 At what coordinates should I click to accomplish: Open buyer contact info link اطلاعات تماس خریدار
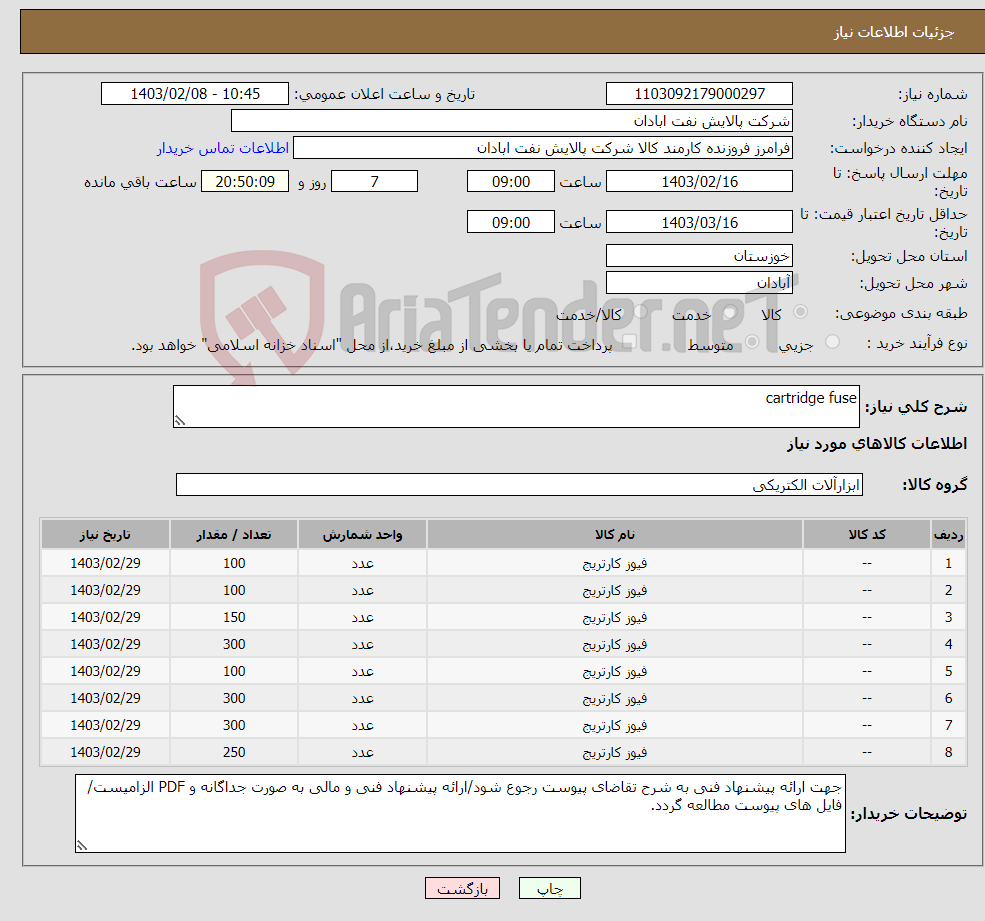(x=223, y=148)
